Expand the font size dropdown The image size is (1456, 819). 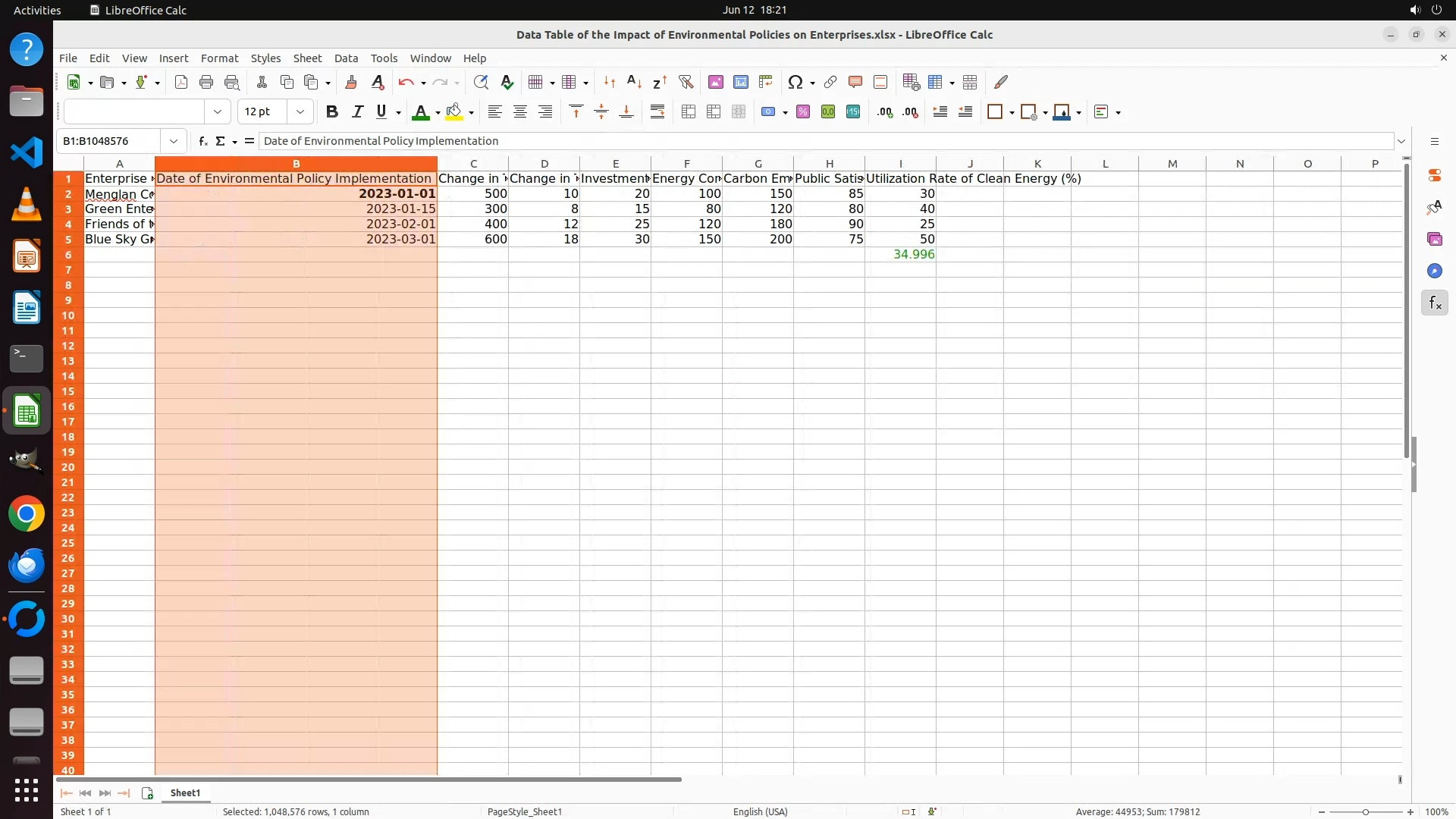(300, 112)
